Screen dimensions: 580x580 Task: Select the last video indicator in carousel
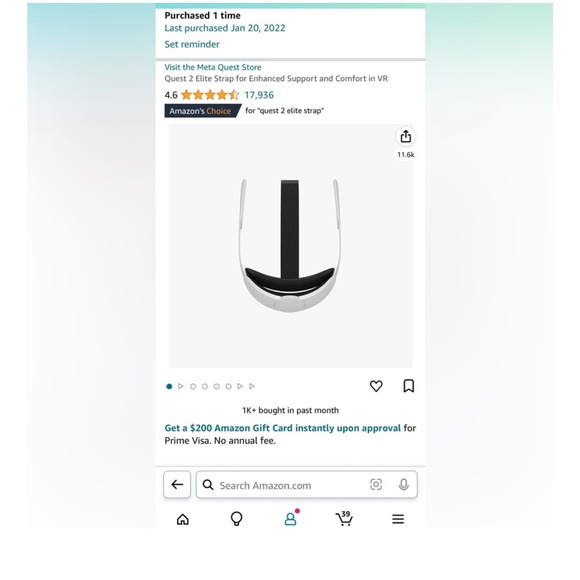[252, 386]
